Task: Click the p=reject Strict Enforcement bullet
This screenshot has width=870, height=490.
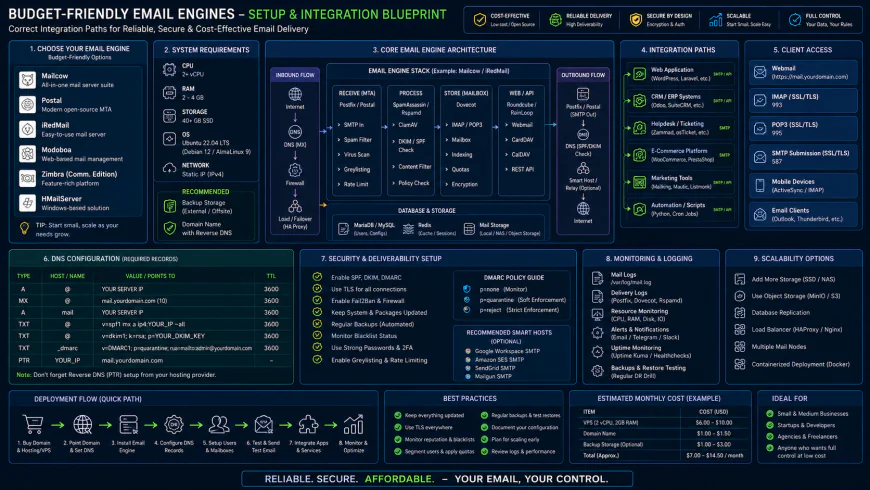Action: pyautogui.click(x=467, y=310)
